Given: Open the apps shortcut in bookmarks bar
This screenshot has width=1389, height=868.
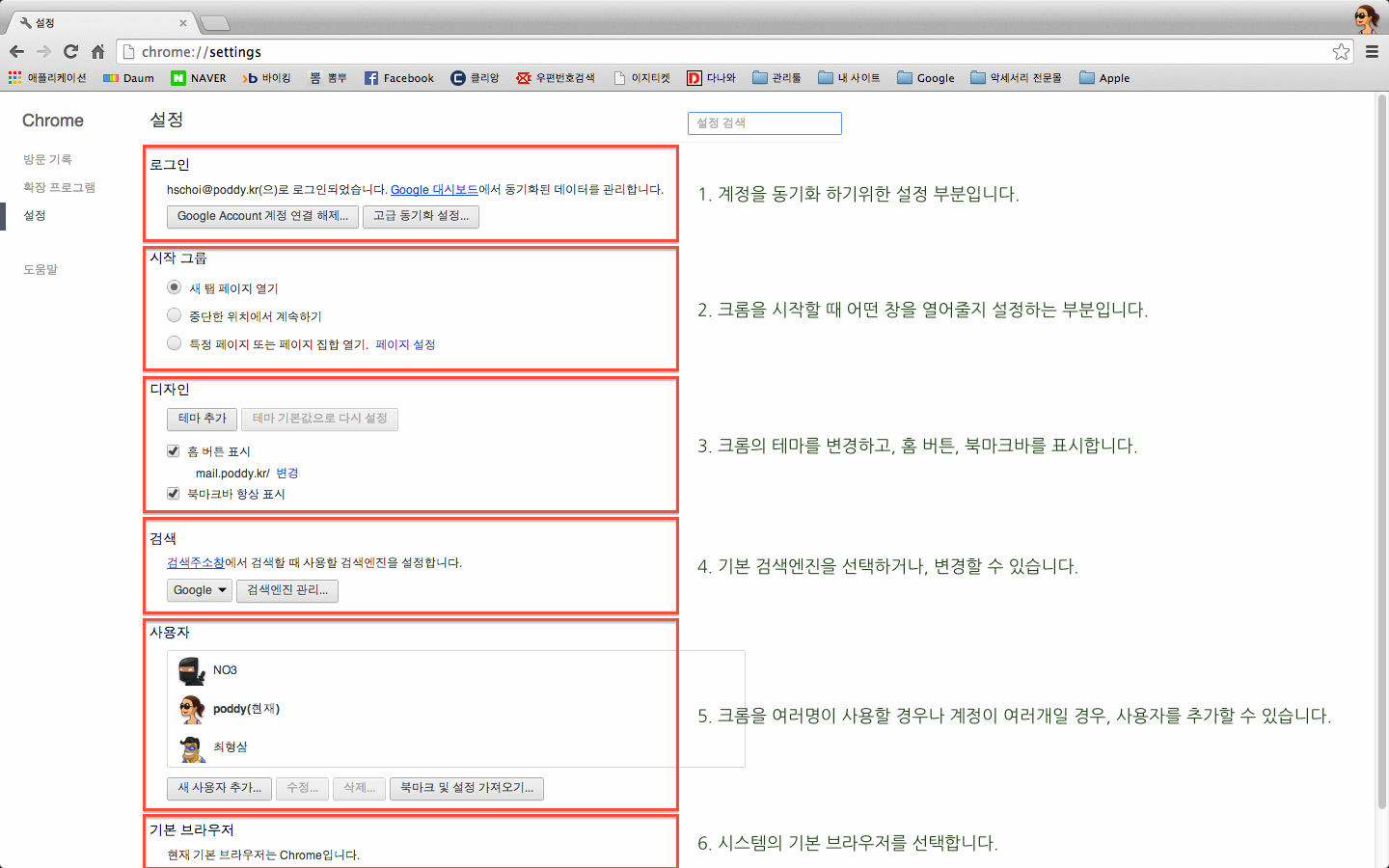Looking at the screenshot, I should click(x=47, y=78).
